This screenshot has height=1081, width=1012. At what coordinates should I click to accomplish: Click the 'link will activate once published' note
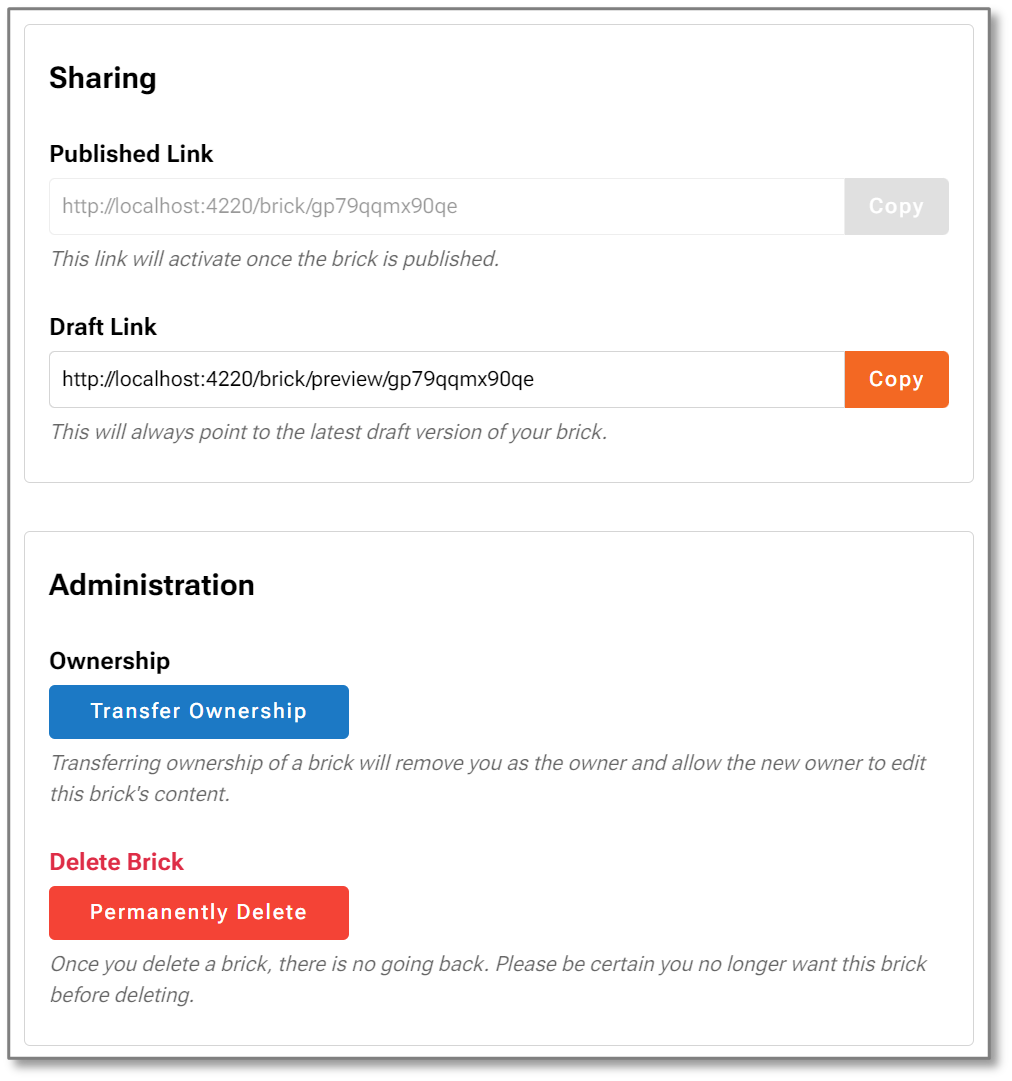pos(274,259)
